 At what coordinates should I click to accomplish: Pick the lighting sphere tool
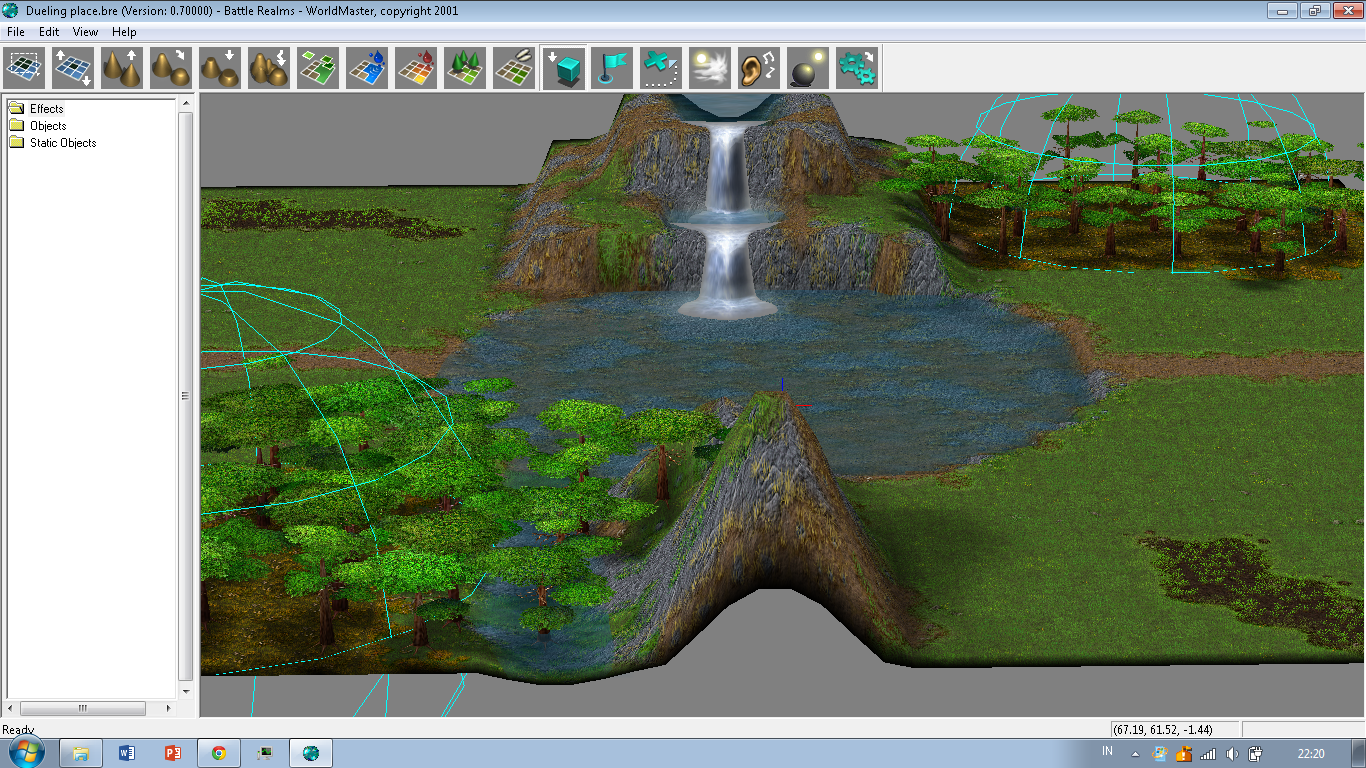click(x=808, y=68)
